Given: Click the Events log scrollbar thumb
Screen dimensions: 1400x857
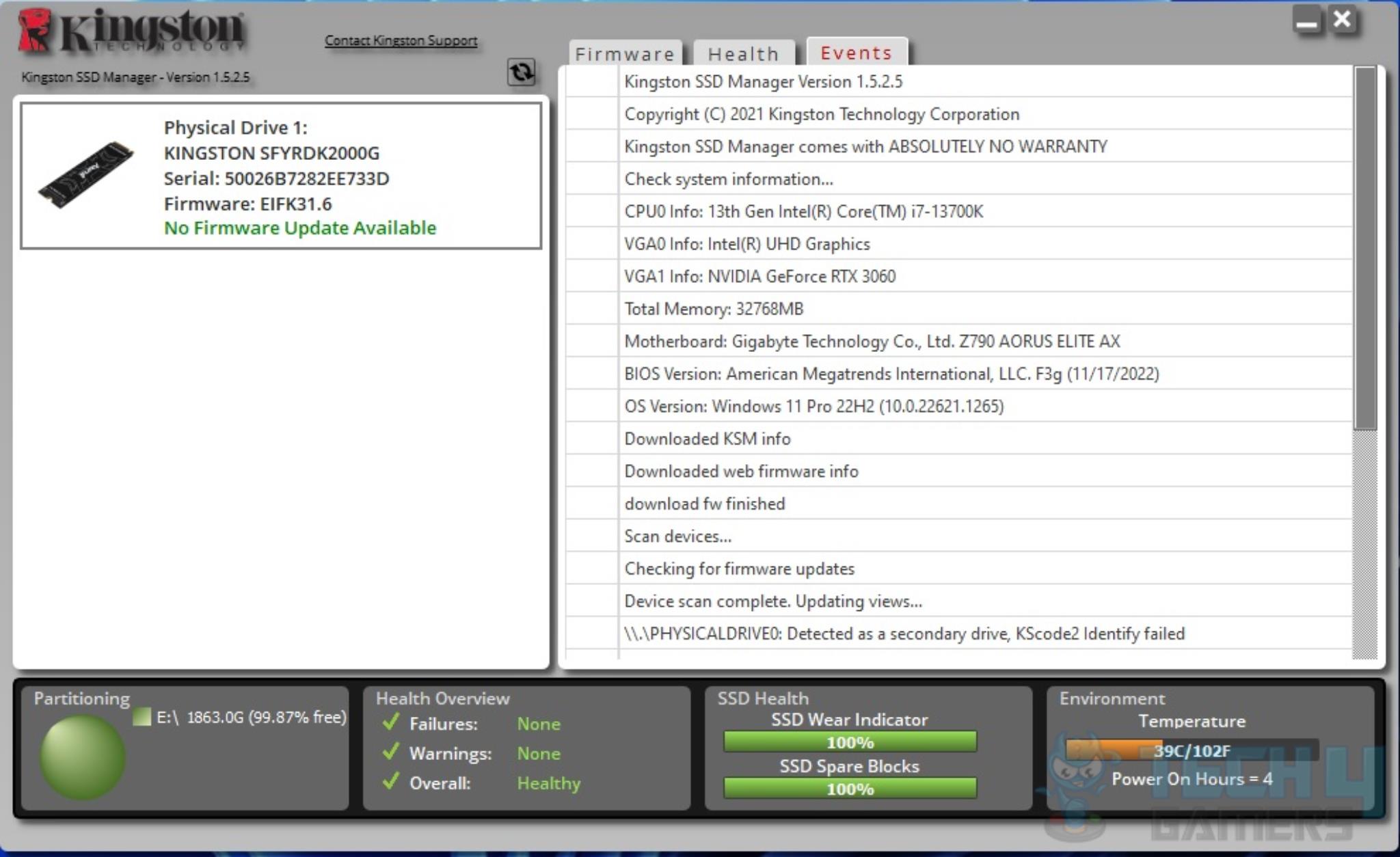Looking at the screenshot, I should click(1365, 248).
